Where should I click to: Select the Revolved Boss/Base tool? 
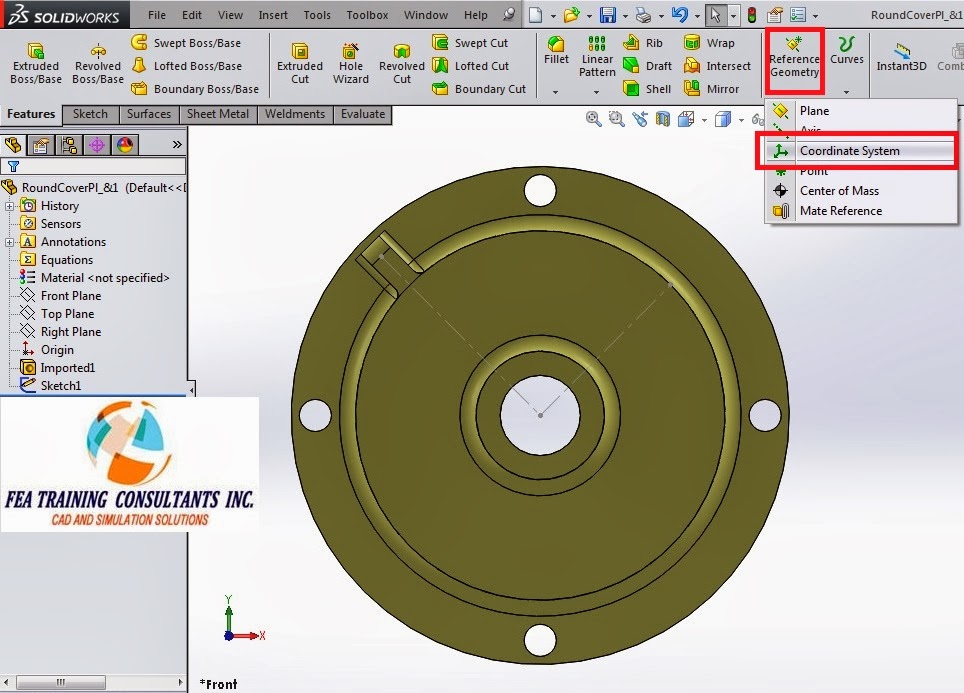click(98, 63)
